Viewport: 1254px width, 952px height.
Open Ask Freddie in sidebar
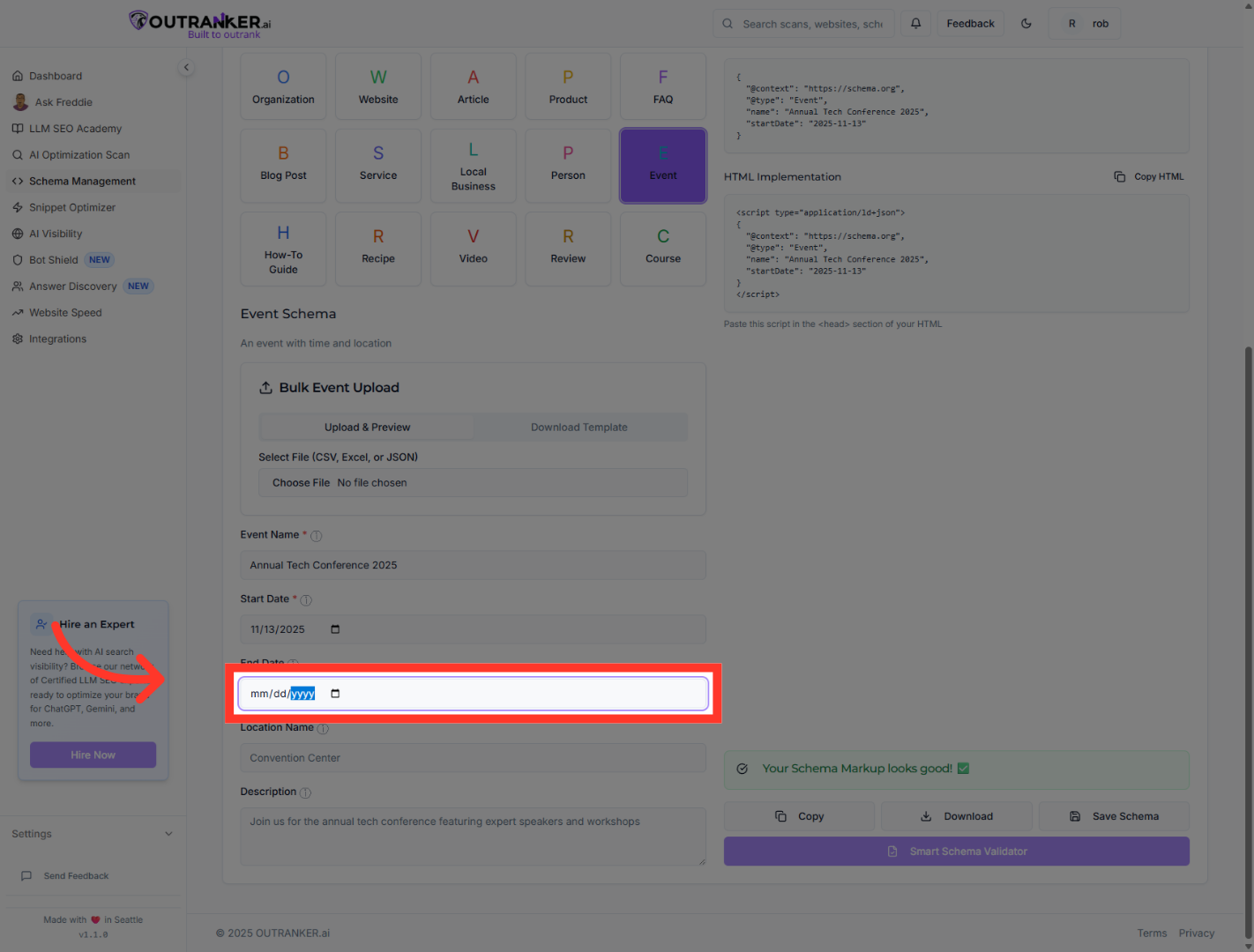tap(63, 102)
